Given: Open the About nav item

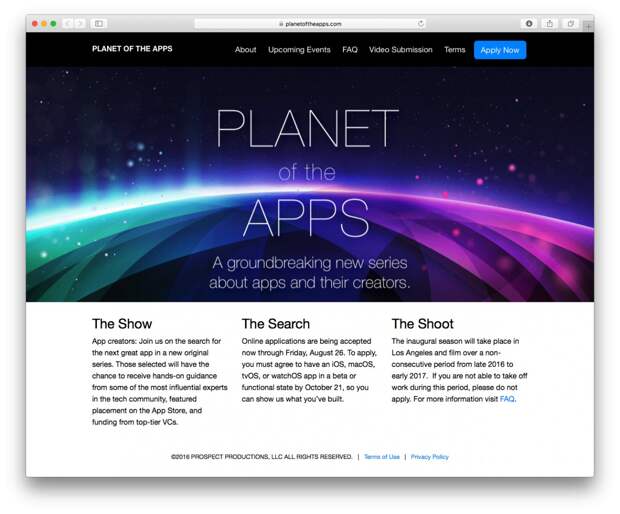Looking at the screenshot, I should pyautogui.click(x=246, y=50).
